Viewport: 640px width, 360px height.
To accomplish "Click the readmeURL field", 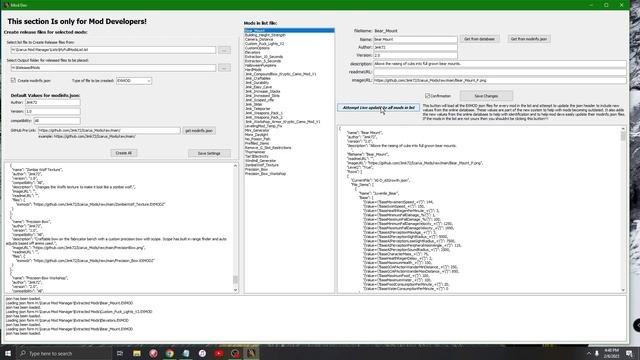I will coord(500,72).
